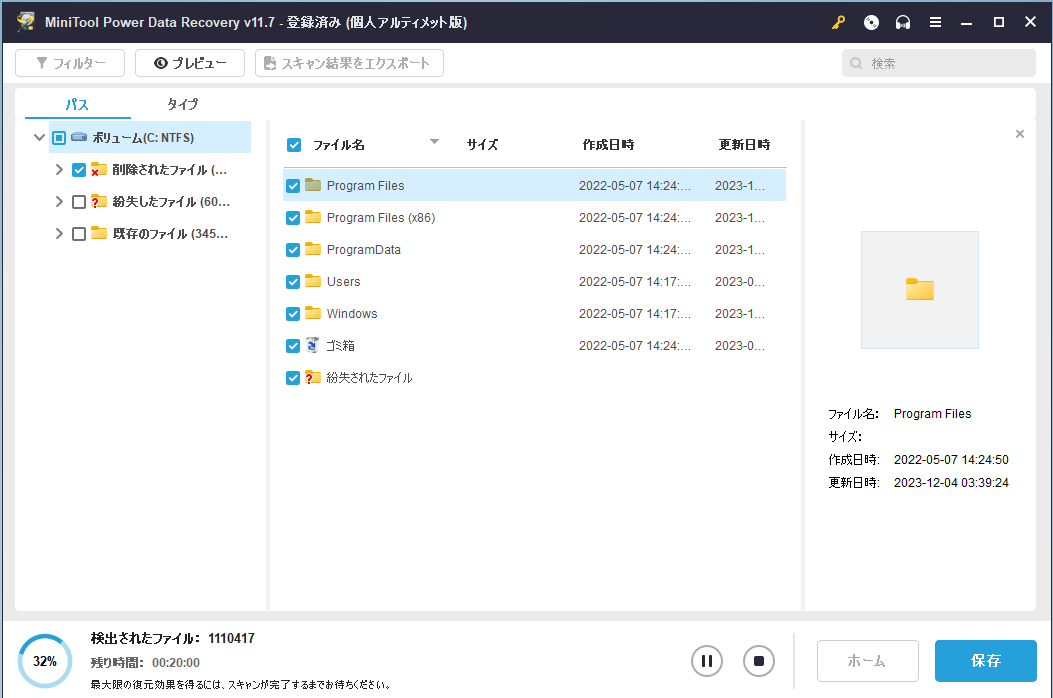Click the 削除されたファイル red-x folder icon
1053x698 pixels.
pyautogui.click(x=99, y=169)
